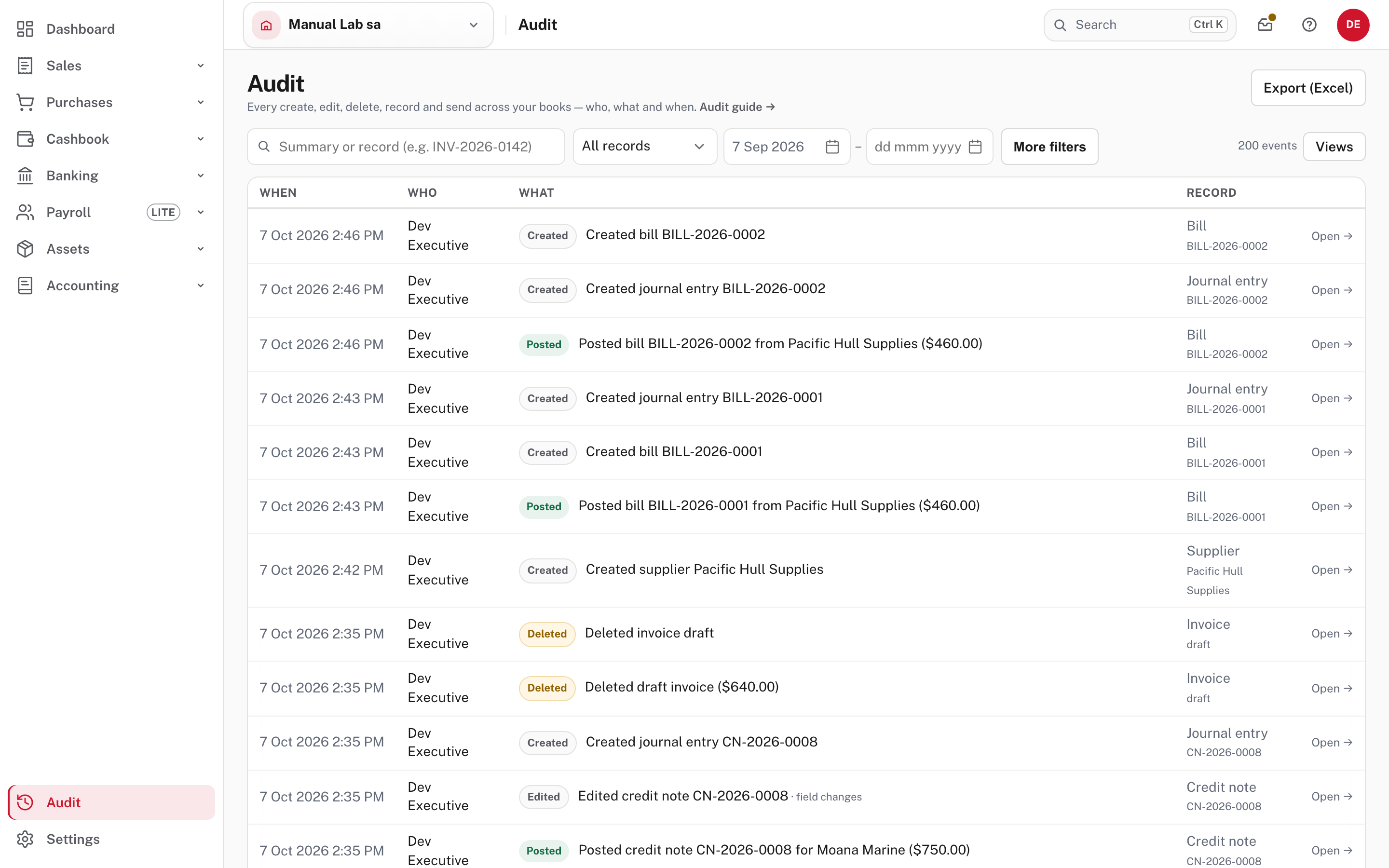Image resolution: width=1389 pixels, height=868 pixels.
Task: Open the help question mark icon
Action: click(1309, 25)
